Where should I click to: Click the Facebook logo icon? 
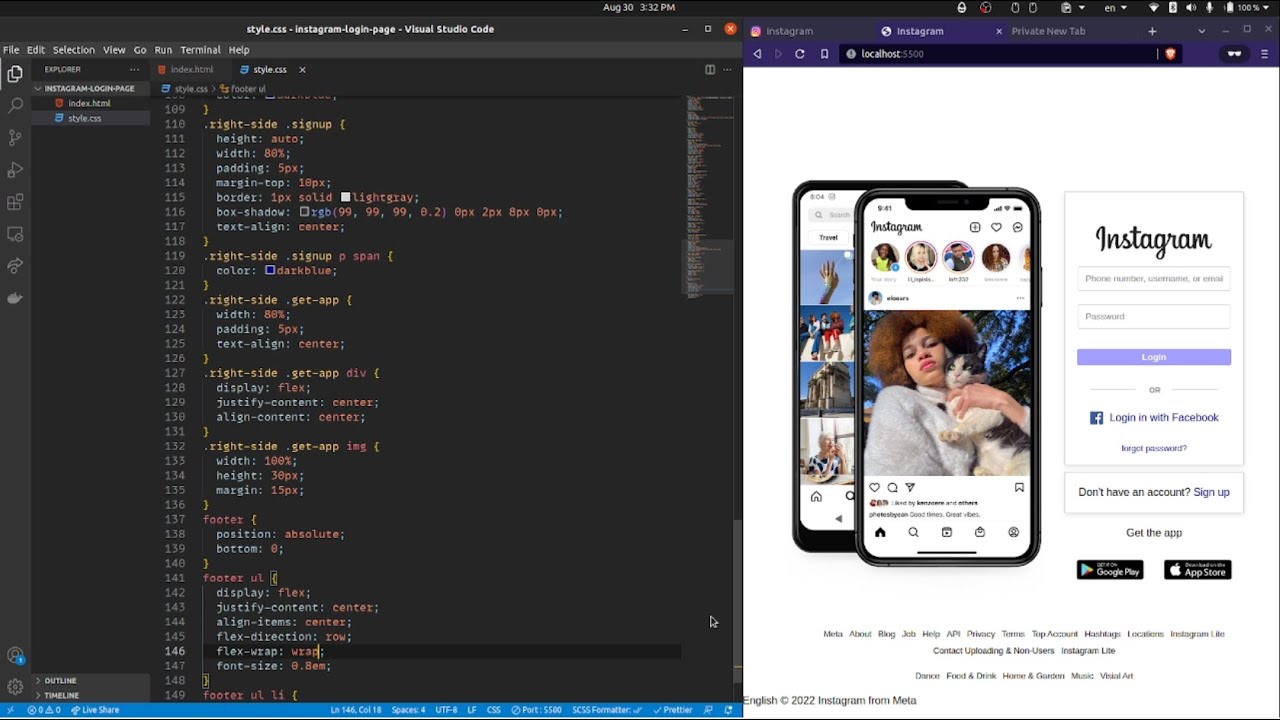[x=1096, y=418]
